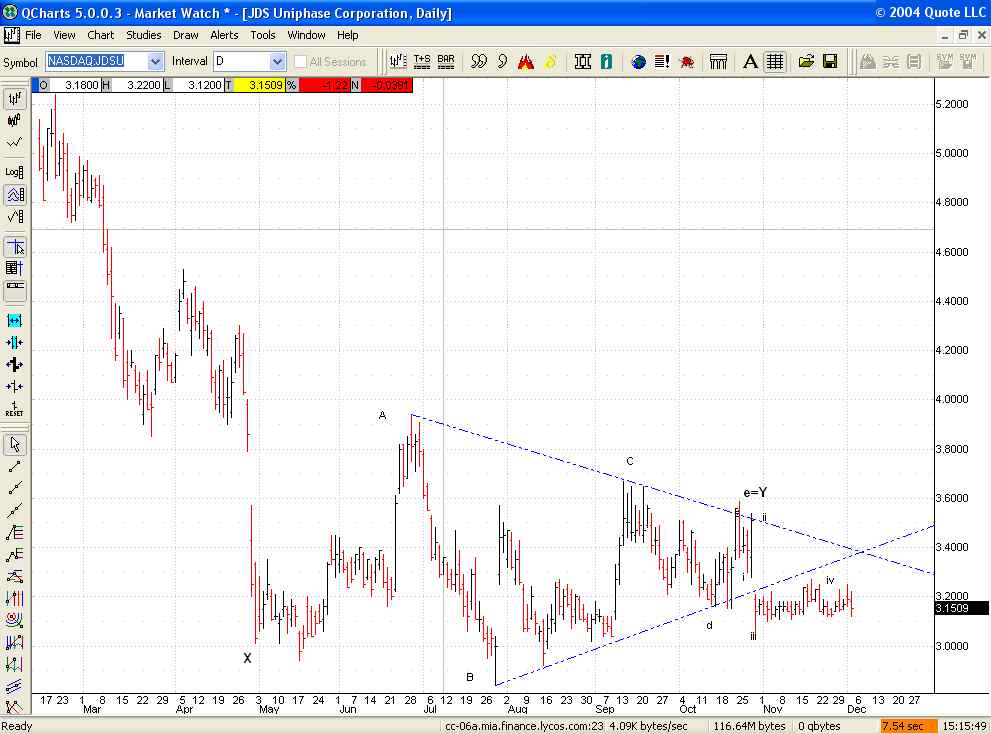Viewport: 991px width, 734px height.
Task: Click the globe icon in toolbar
Action: coord(639,62)
